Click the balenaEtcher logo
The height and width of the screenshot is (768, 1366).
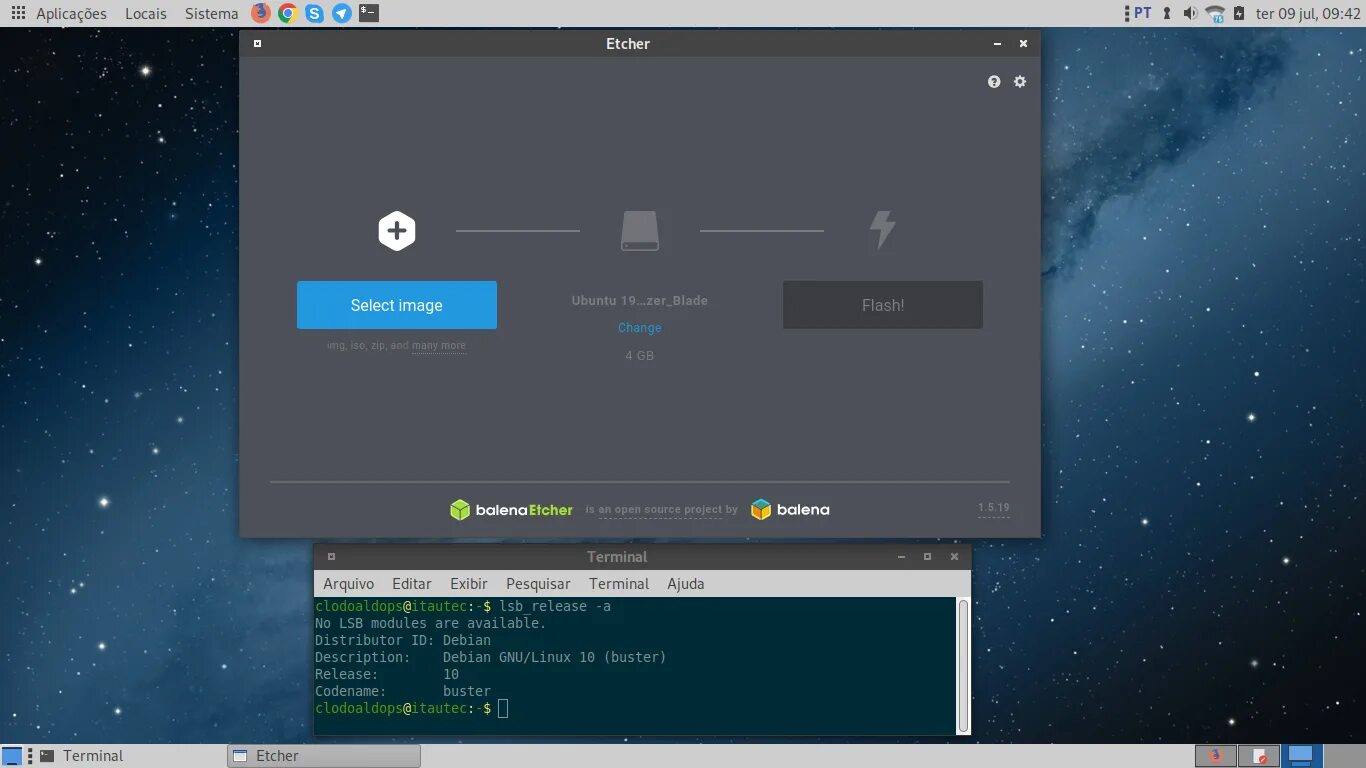pyautogui.click(x=511, y=510)
